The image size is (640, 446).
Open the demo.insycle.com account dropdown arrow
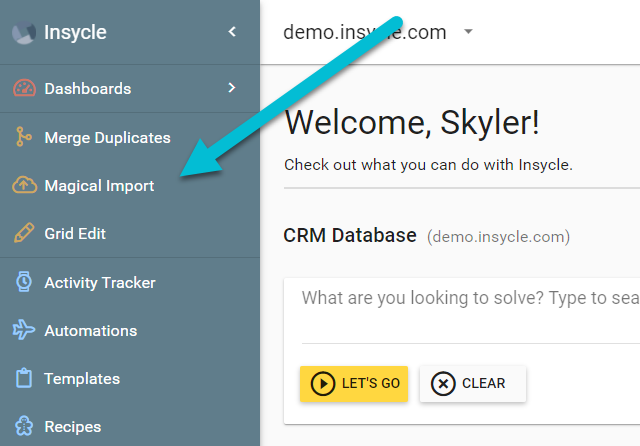469,31
